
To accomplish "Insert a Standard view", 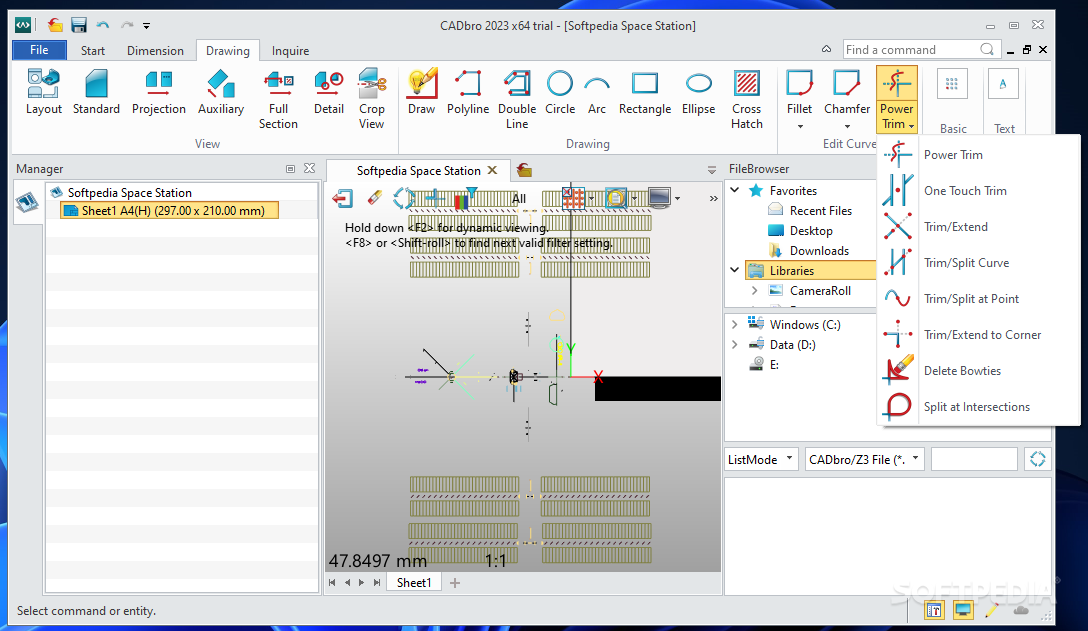I will [96, 92].
